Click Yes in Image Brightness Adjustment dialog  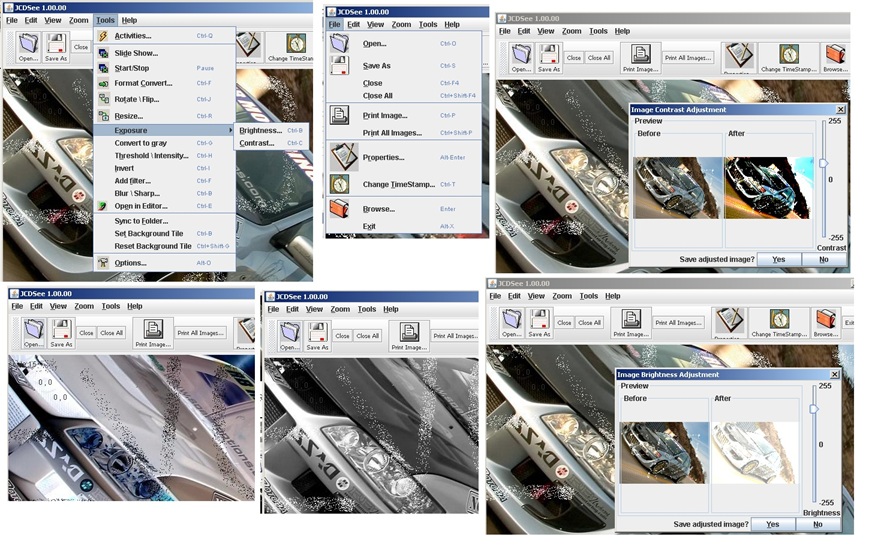[x=773, y=524]
